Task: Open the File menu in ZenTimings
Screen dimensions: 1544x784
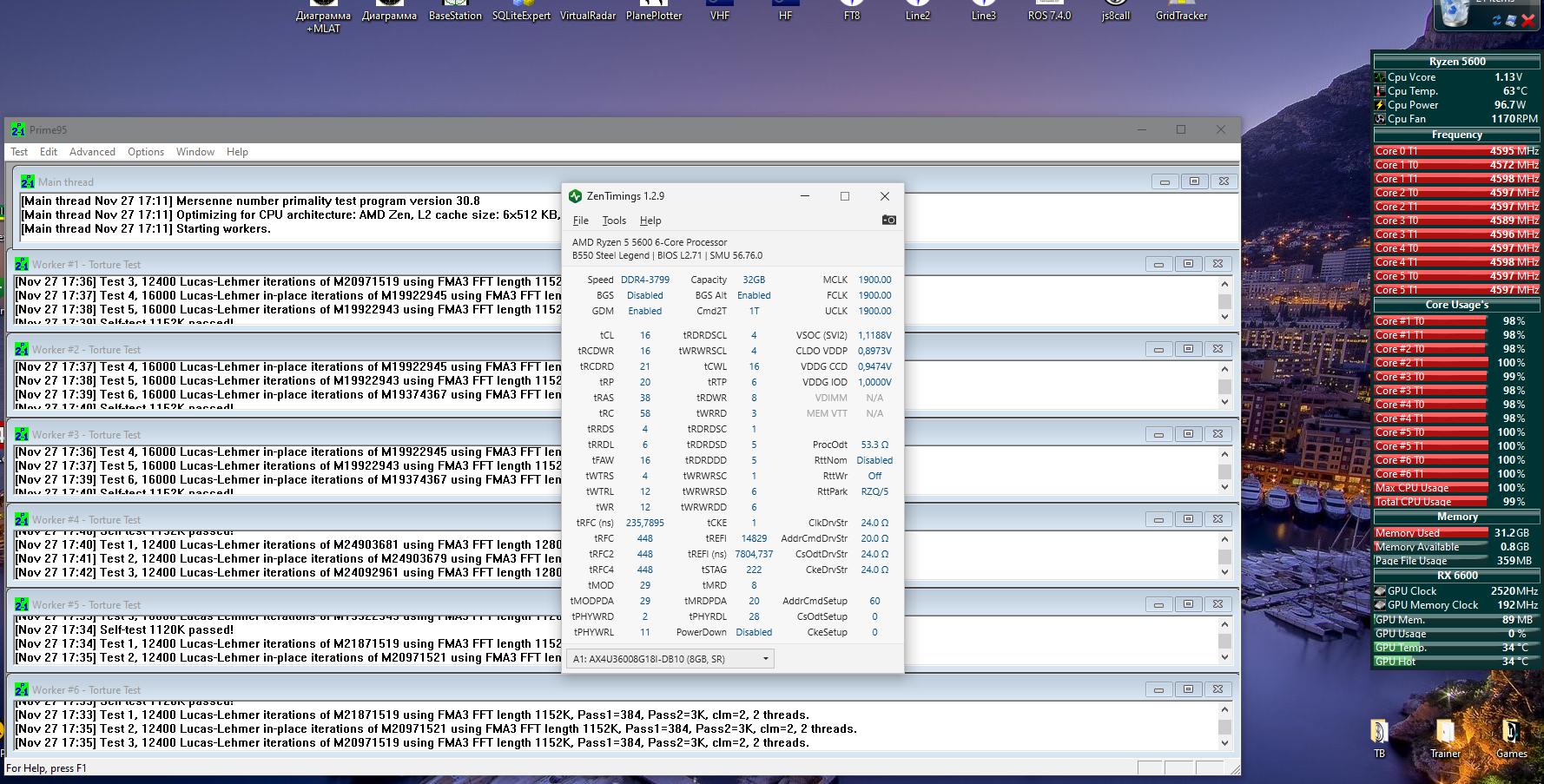Action: pyautogui.click(x=581, y=221)
